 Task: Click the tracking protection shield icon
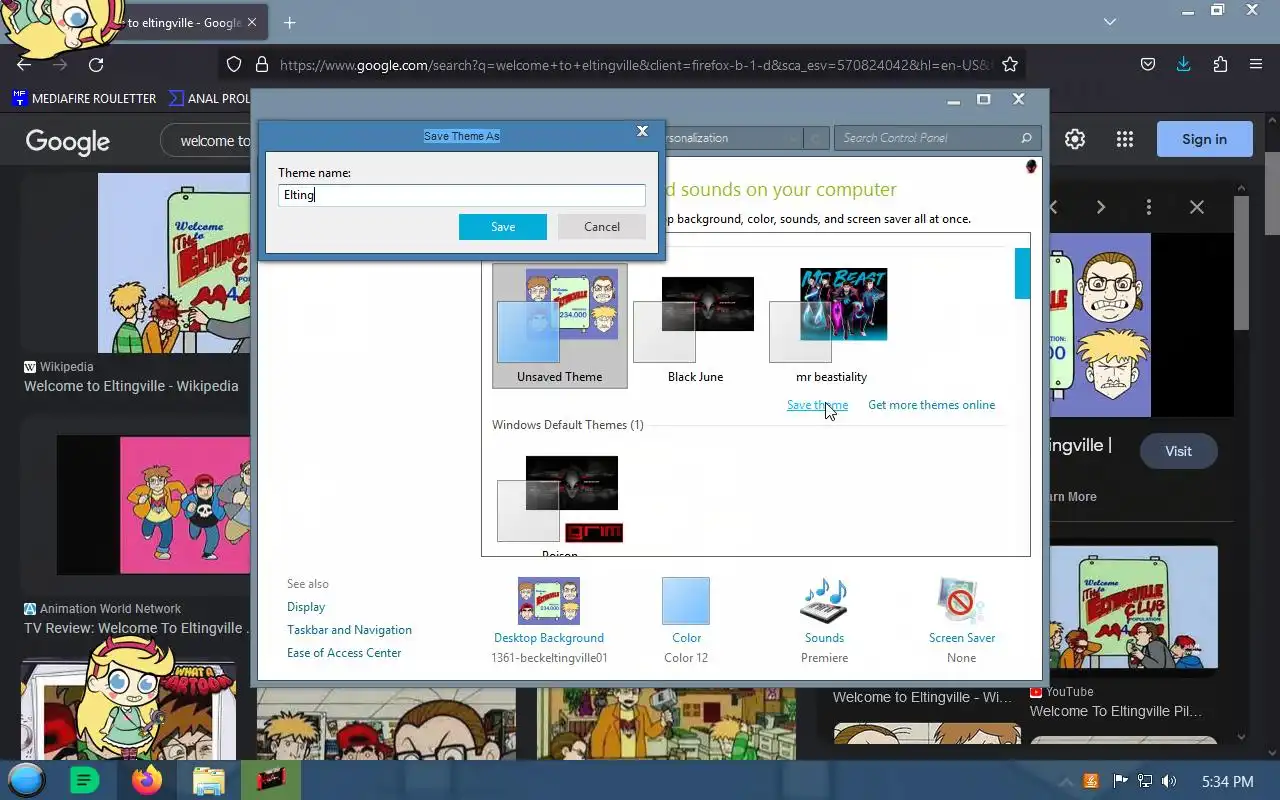pos(234,64)
